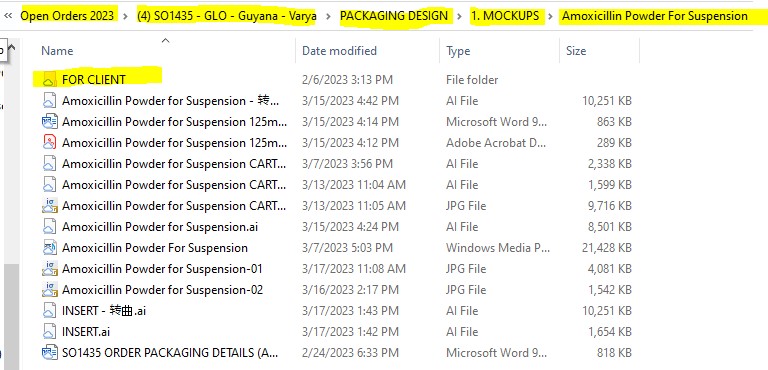Expand the chevron after Open Orders 2023 breadcrumb
Viewport: 768px width, 370px height.
(126, 16)
